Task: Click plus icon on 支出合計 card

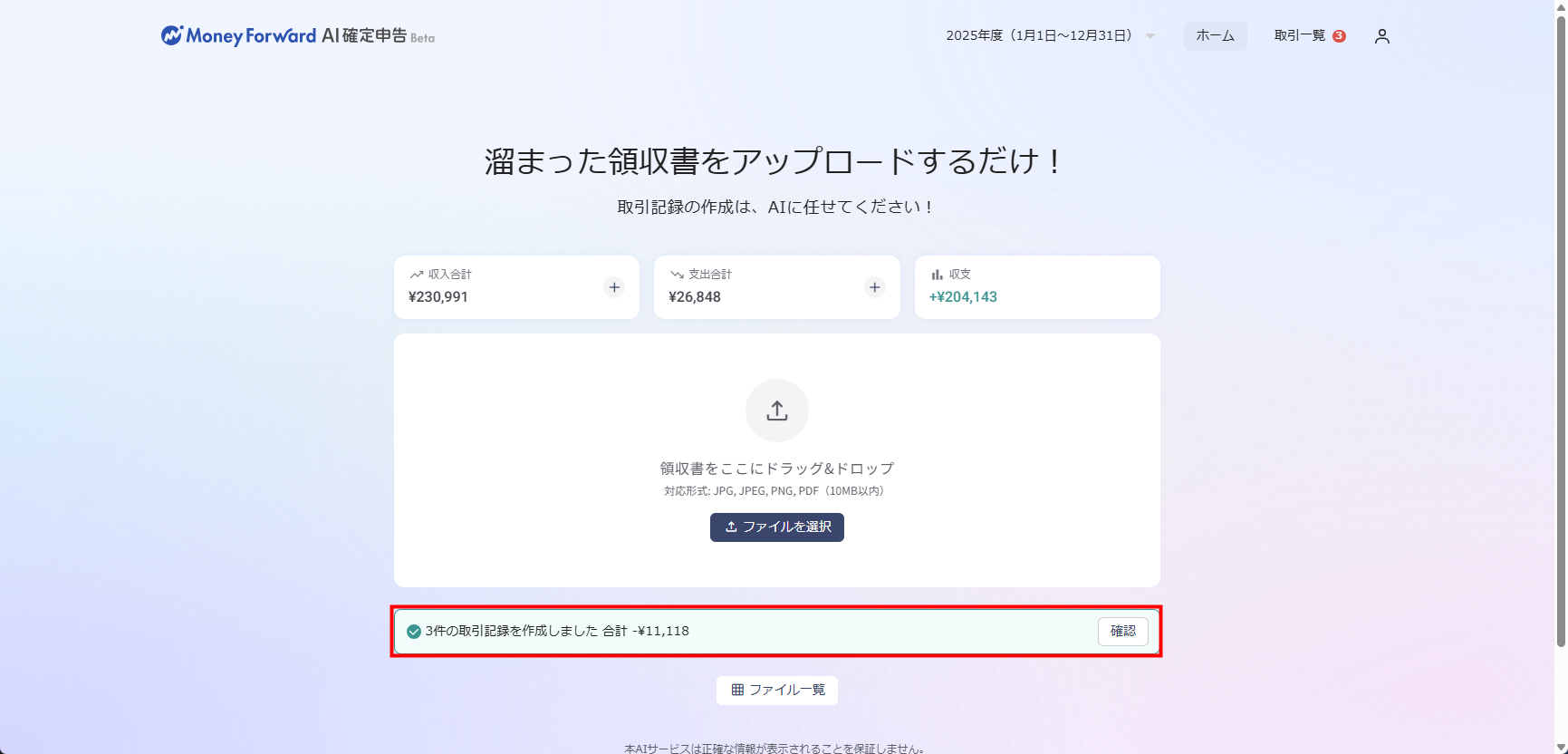Action: (874, 287)
